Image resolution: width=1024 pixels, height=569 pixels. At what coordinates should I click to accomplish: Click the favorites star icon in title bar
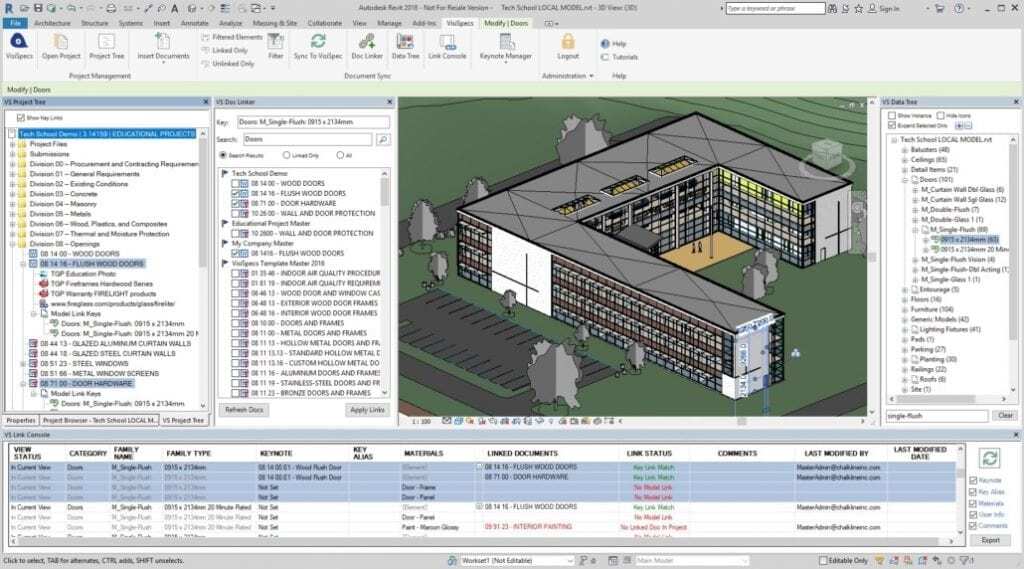coord(858,8)
